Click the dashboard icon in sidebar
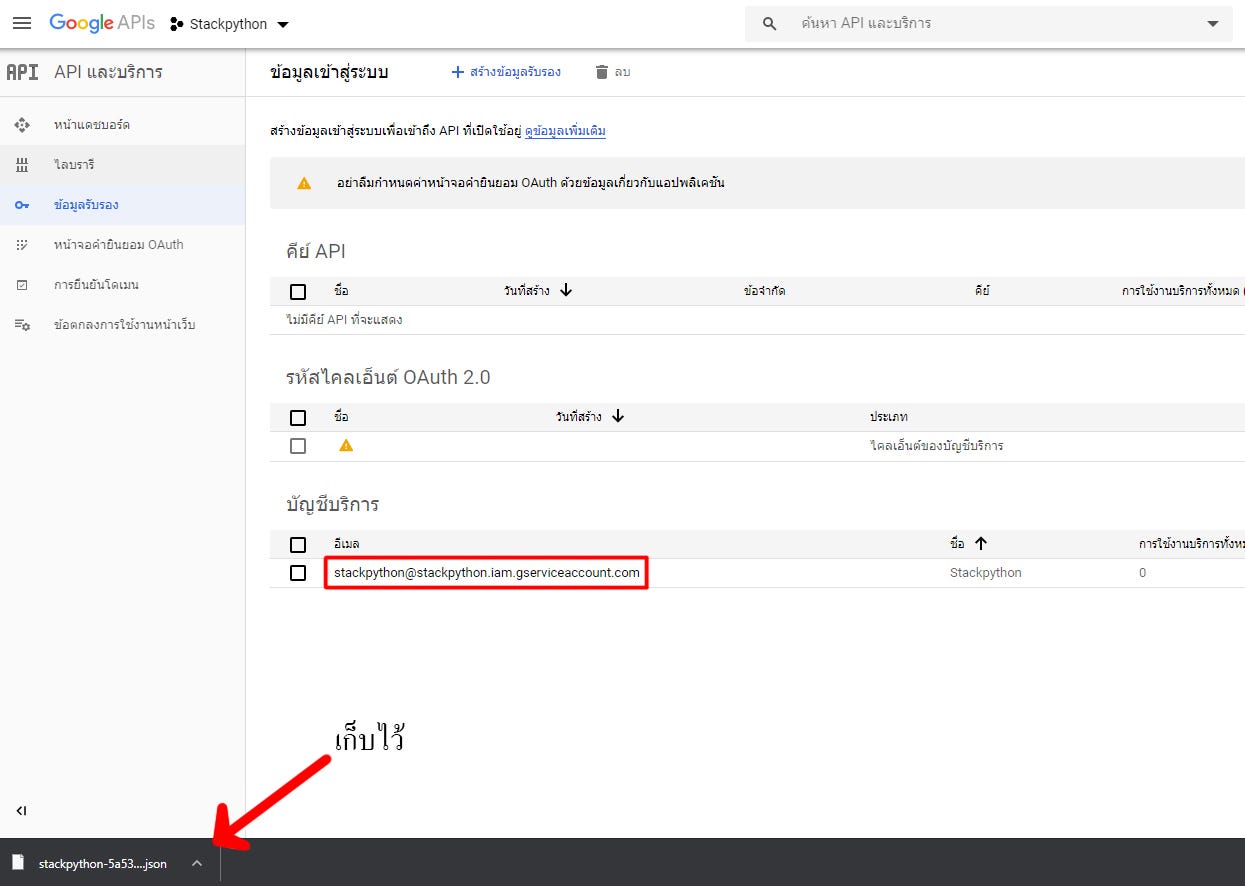The image size is (1245, 886). (x=22, y=125)
